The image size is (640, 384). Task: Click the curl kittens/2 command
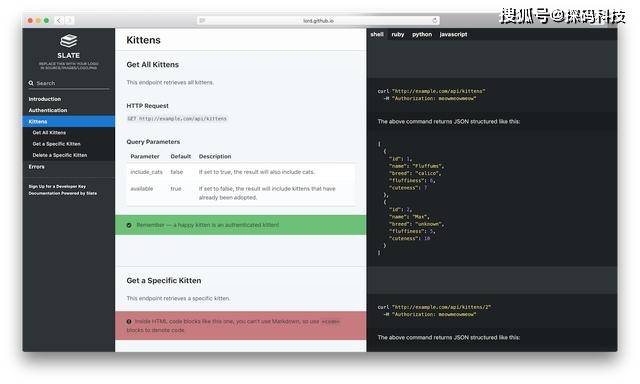point(434,311)
